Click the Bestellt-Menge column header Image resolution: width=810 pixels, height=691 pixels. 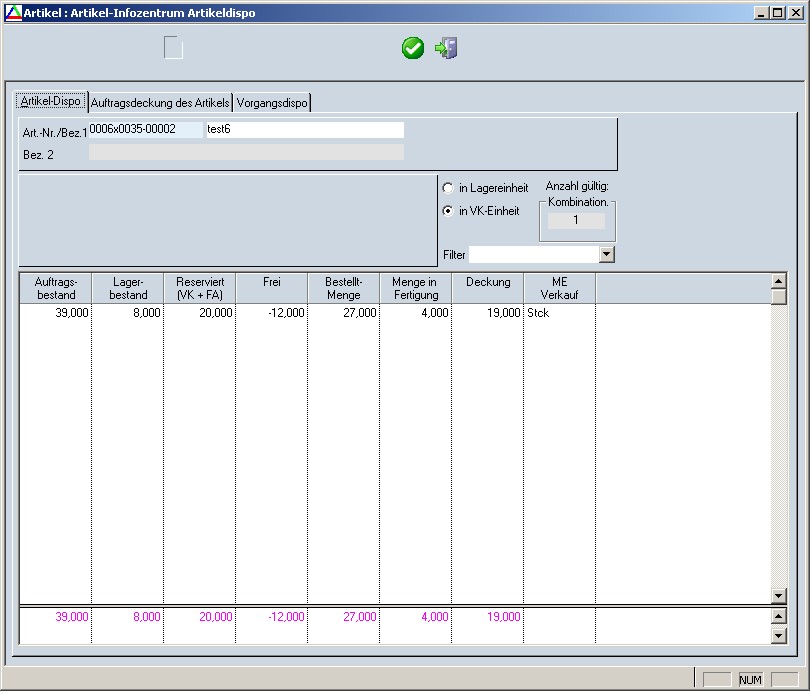tap(343, 288)
